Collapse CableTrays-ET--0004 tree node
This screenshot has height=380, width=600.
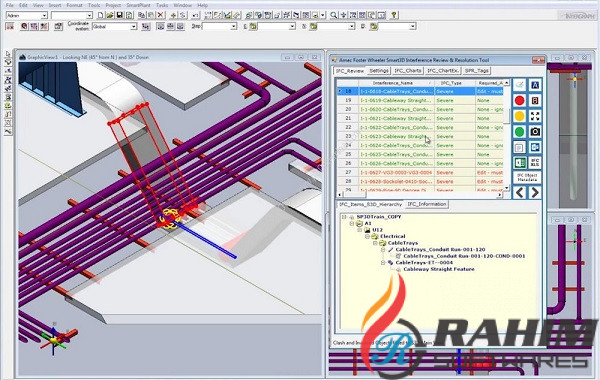point(383,263)
